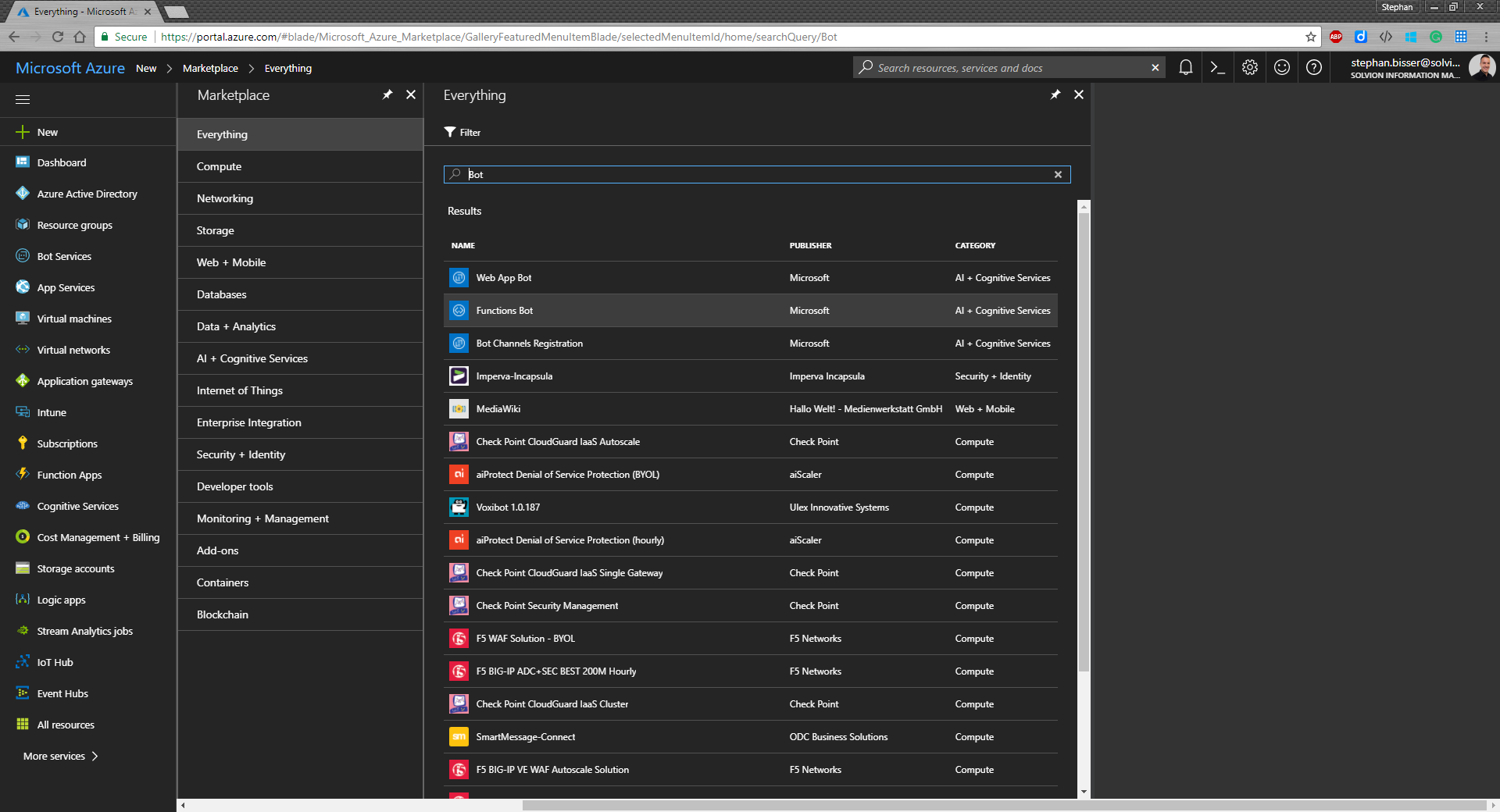1500x812 pixels.
Task: Click the Web App Bot icon
Action: (x=459, y=278)
